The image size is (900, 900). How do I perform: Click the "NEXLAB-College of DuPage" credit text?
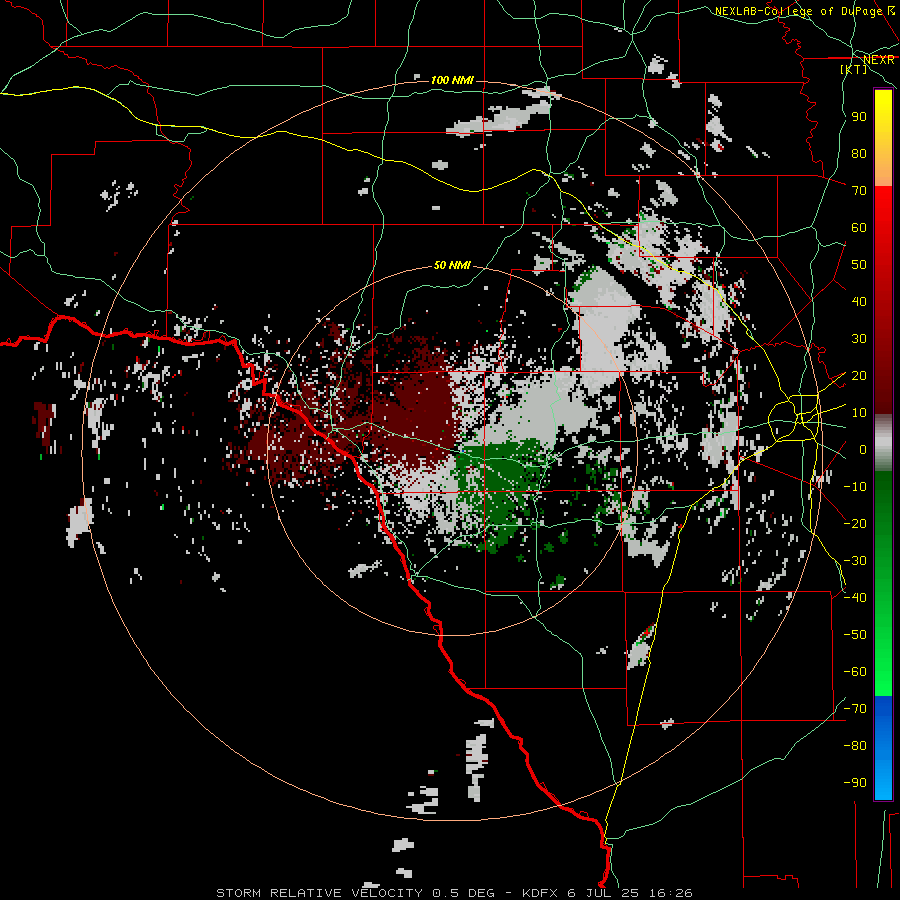tap(798, 11)
